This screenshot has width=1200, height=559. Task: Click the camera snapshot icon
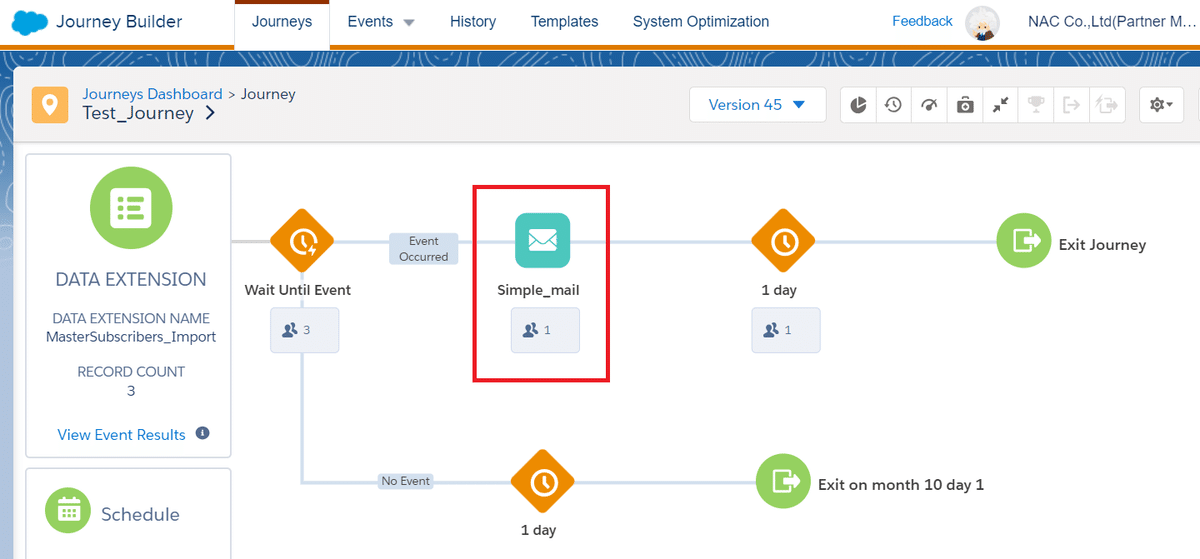point(965,104)
